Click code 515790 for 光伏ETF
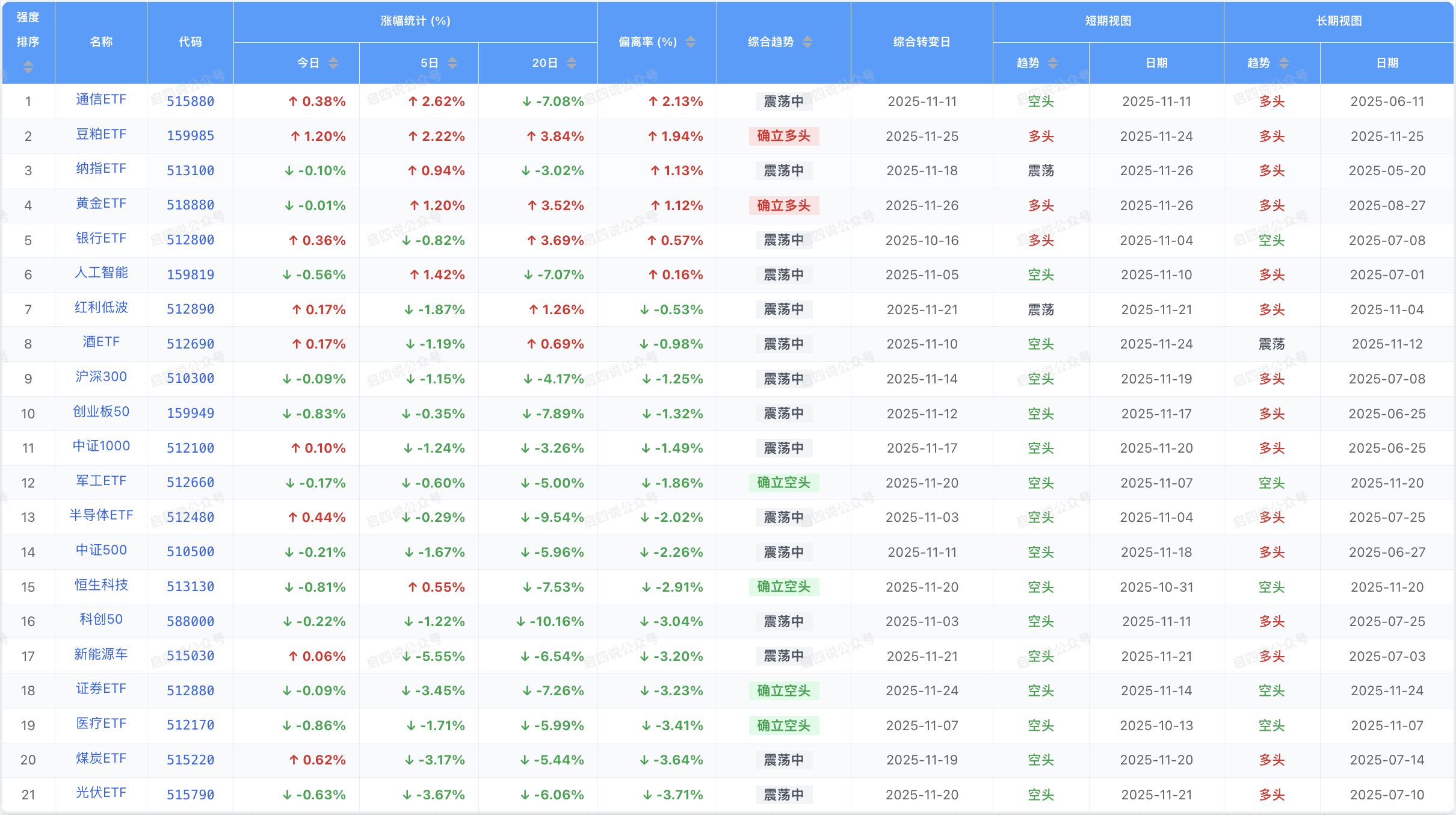 [x=190, y=795]
